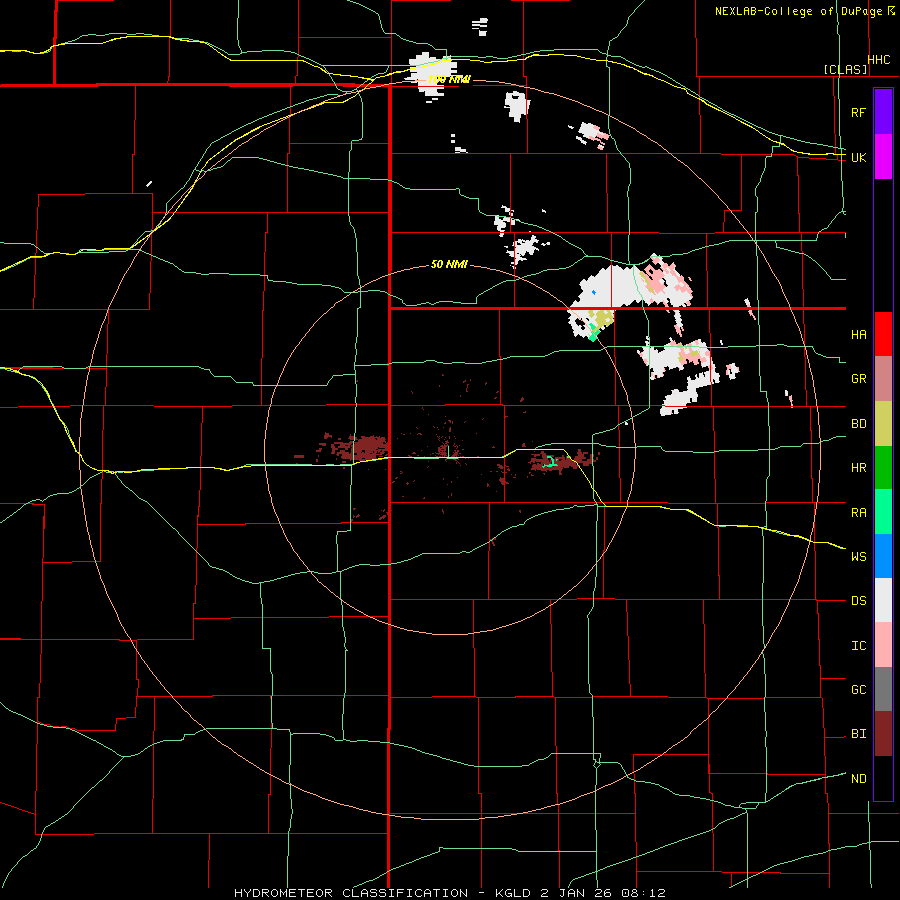Click the NEXLAB-College of DuPage credit text

(x=798, y=11)
